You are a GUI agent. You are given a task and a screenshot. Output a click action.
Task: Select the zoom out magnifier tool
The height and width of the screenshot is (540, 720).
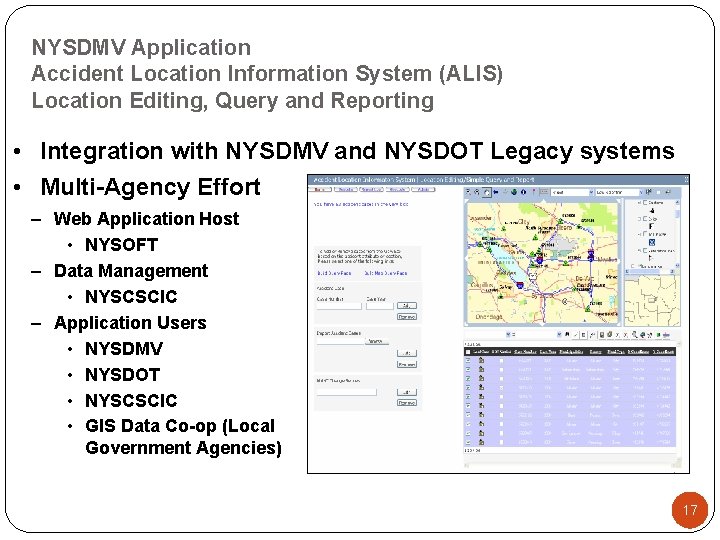click(477, 192)
